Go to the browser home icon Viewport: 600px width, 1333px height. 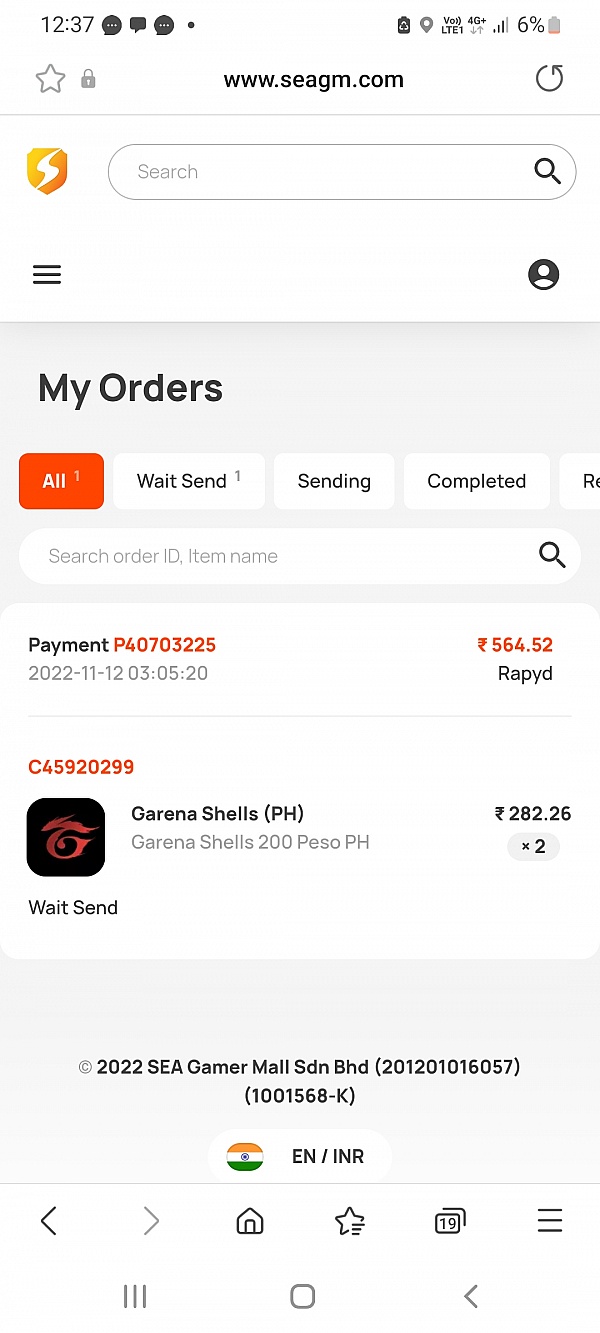pos(249,1220)
